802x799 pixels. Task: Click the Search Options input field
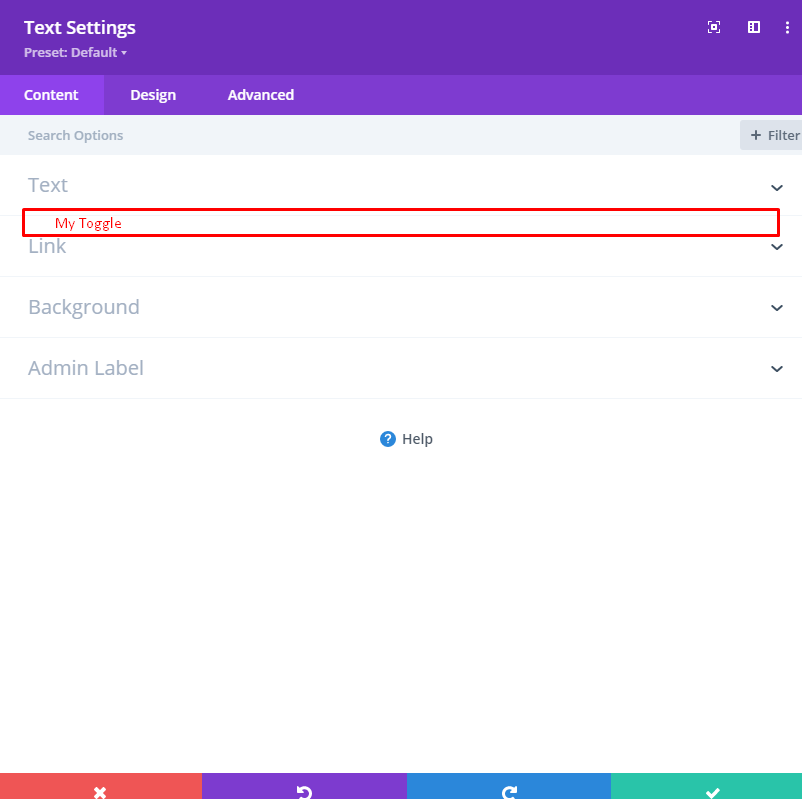(200, 135)
